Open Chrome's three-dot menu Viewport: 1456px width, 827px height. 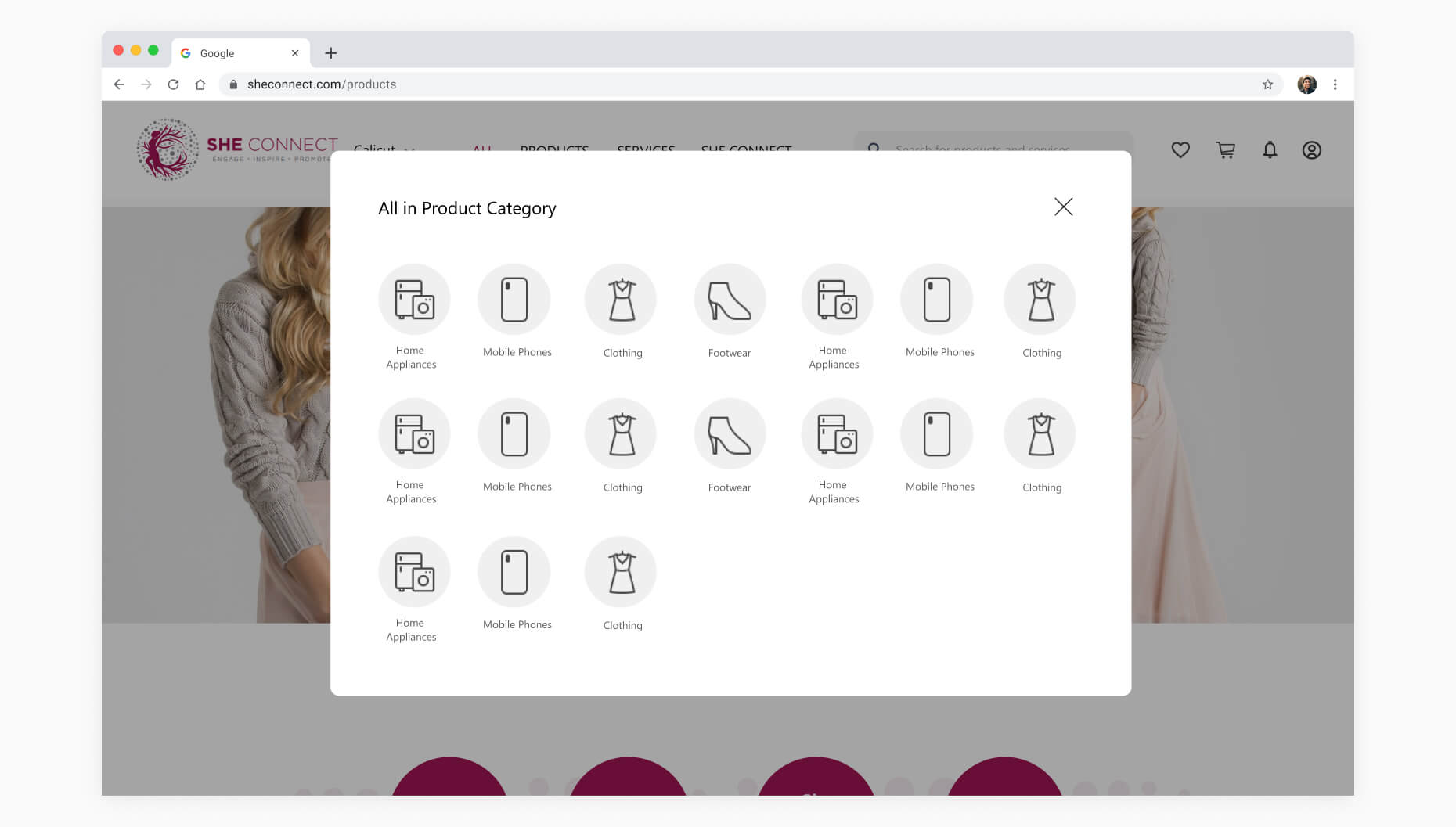click(1335, 84)
